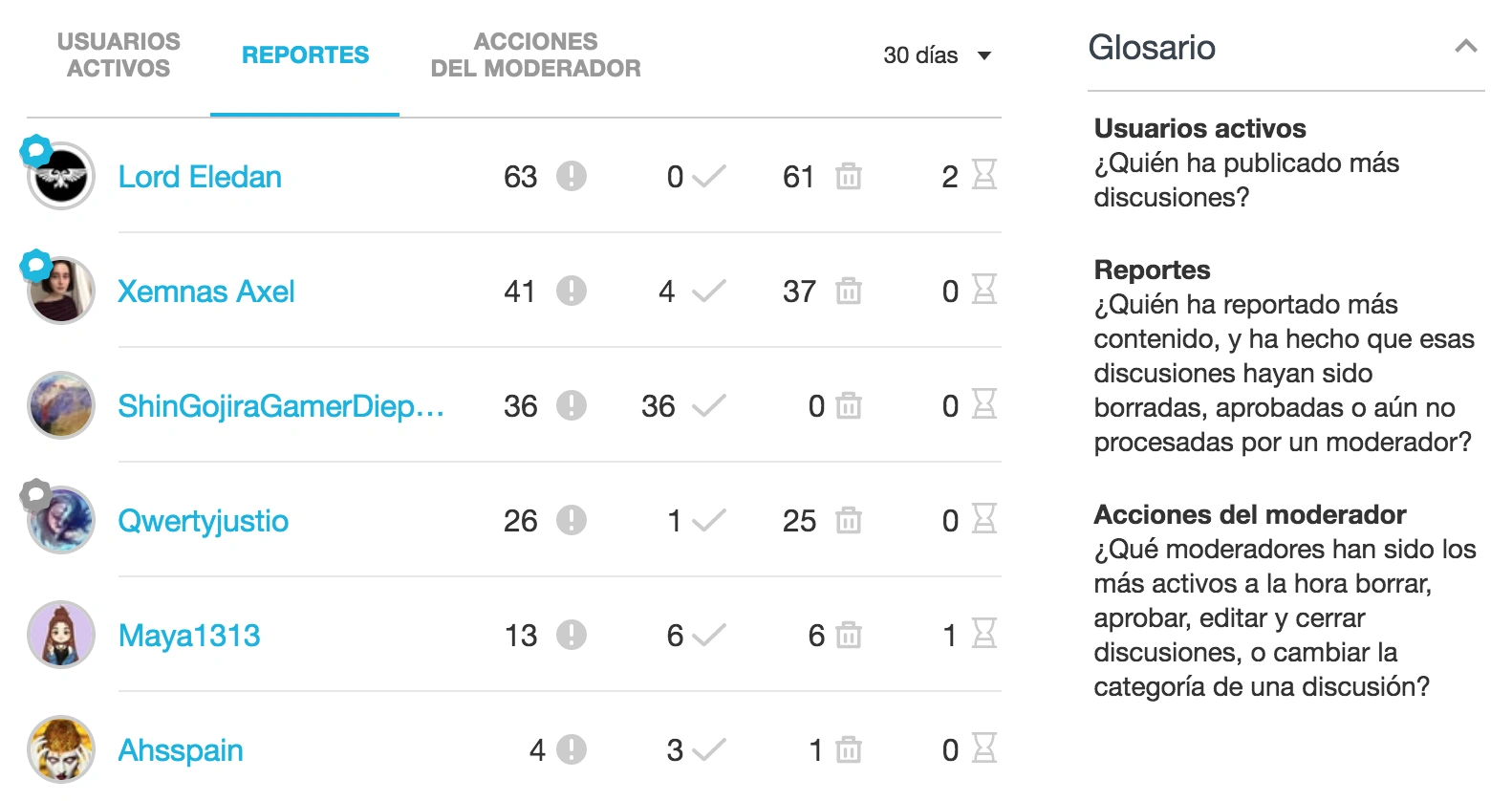This screenshot has height=801, width=1512.
Task: Click the checkmark icon in ShinGojiraGamerDiep's row
Action: point(709,405)
